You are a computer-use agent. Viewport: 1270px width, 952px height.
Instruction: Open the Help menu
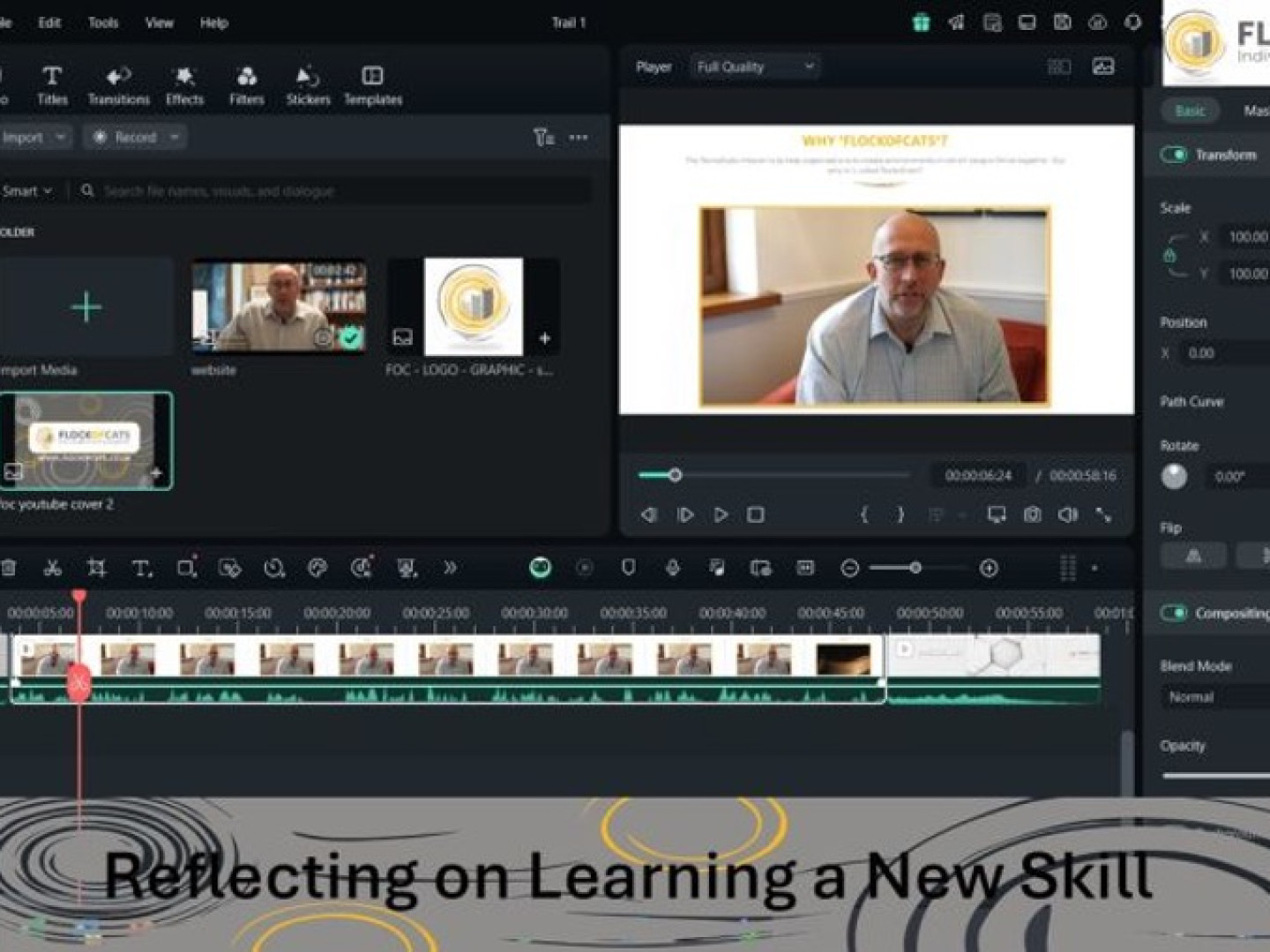[214, 23]
